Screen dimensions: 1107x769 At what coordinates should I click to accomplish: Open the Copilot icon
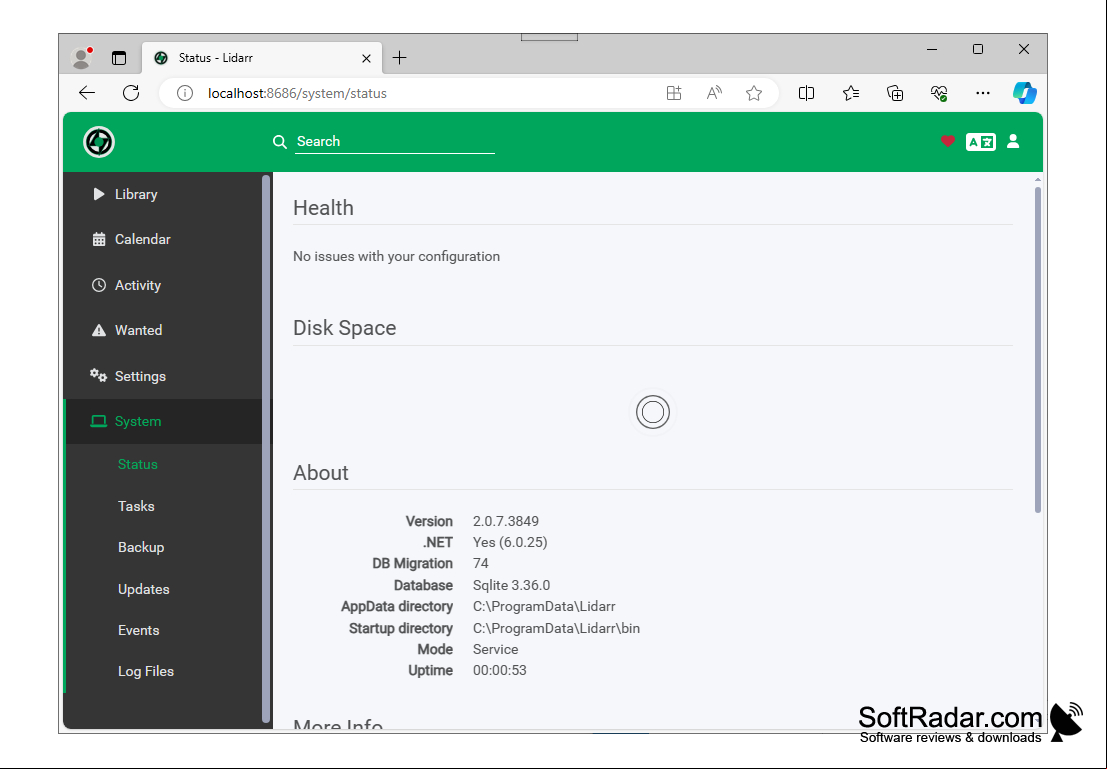1024,93
